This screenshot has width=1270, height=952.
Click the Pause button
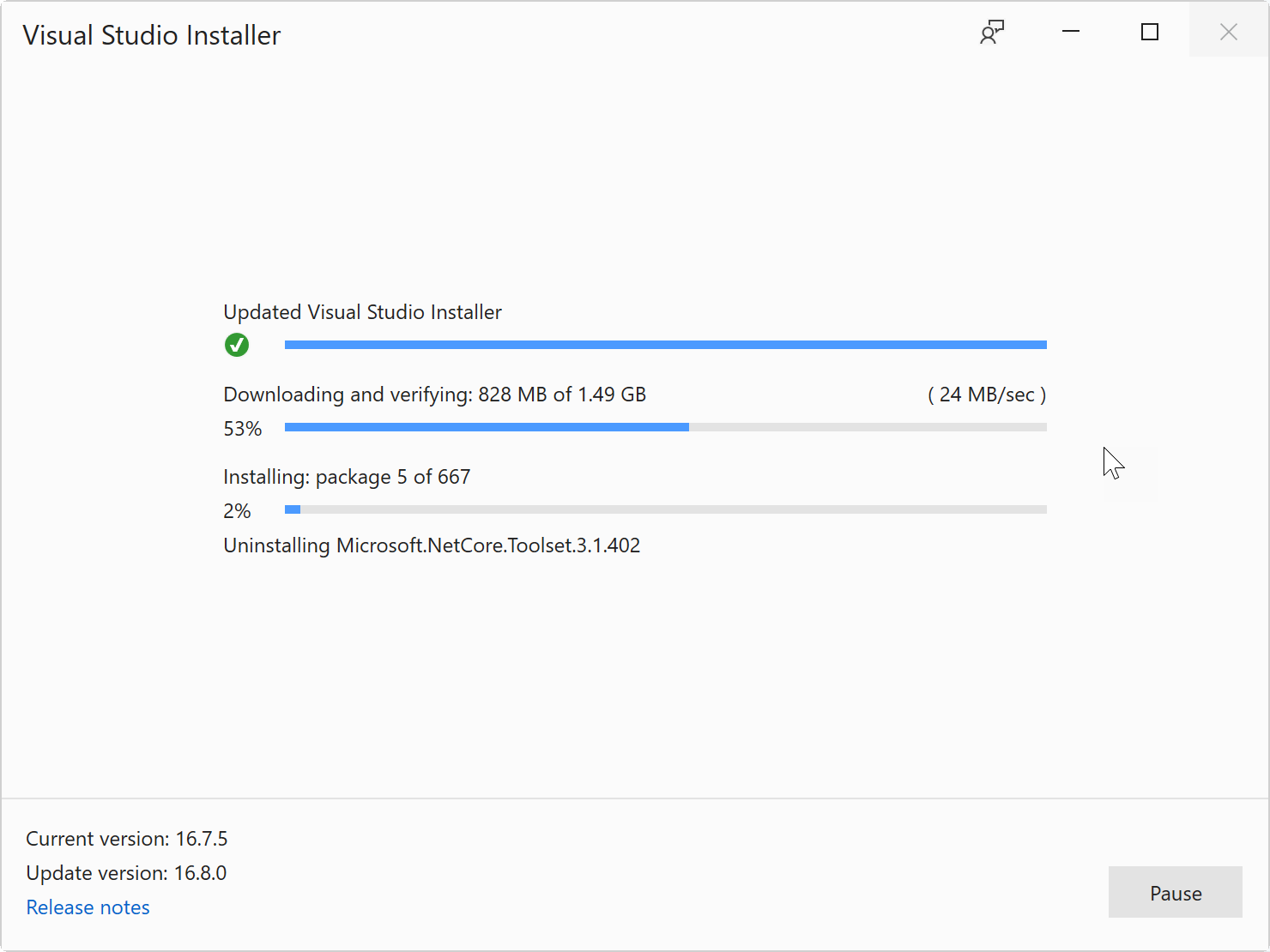tap(1175, 892)
